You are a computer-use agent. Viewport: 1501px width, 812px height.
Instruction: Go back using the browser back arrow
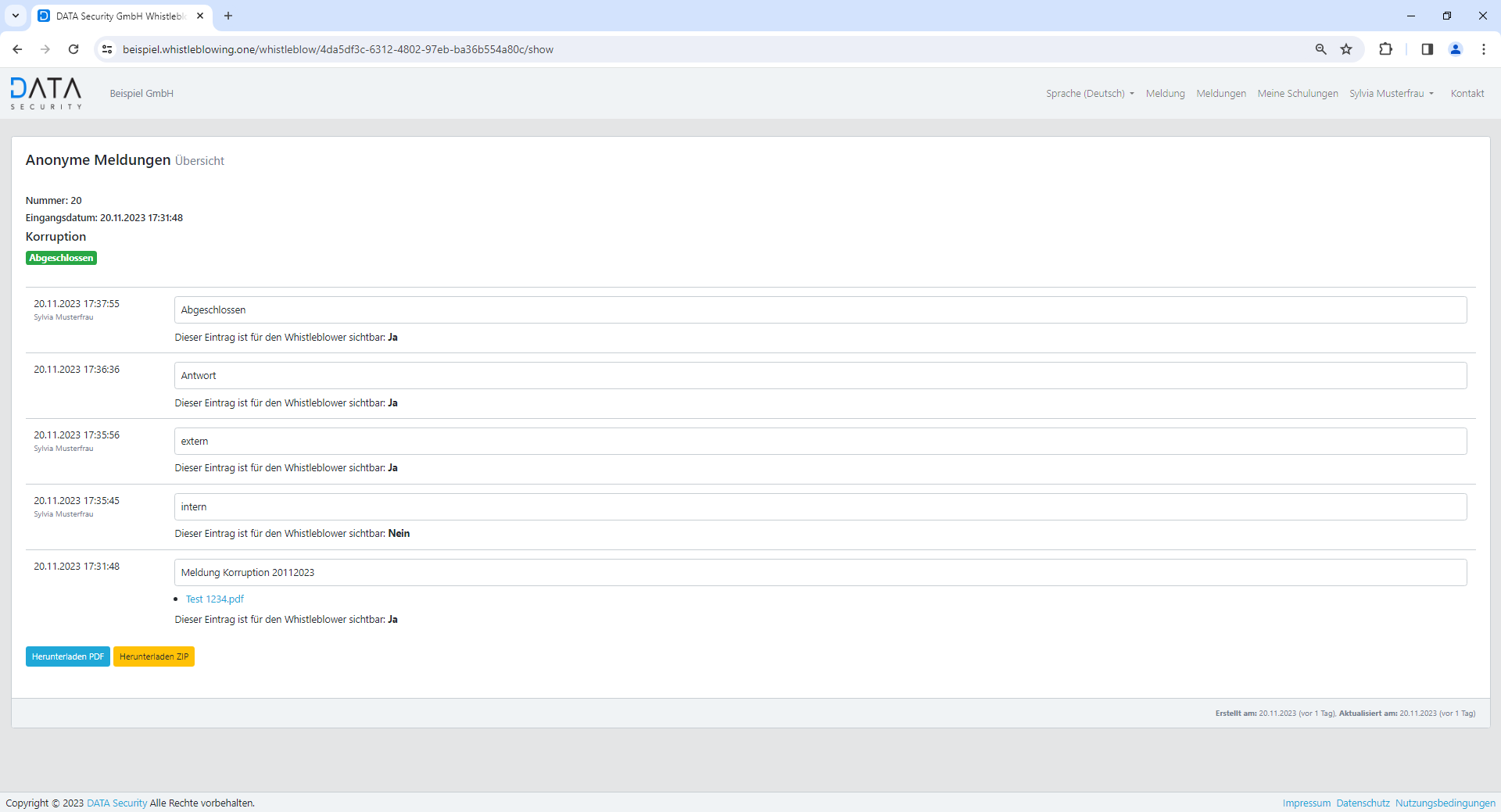tap(17, 49)
